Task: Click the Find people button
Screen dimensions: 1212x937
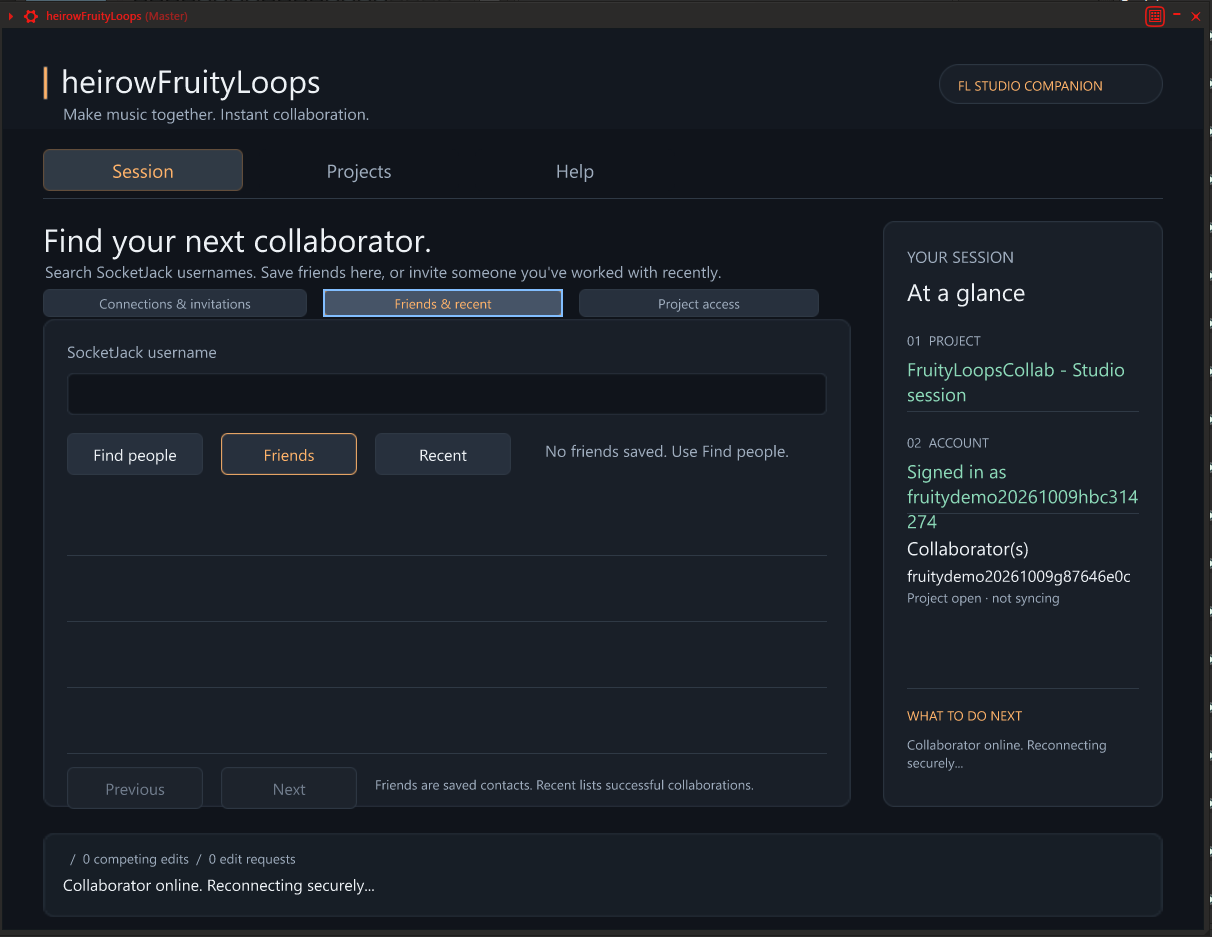Action: [x=135, y=454]
